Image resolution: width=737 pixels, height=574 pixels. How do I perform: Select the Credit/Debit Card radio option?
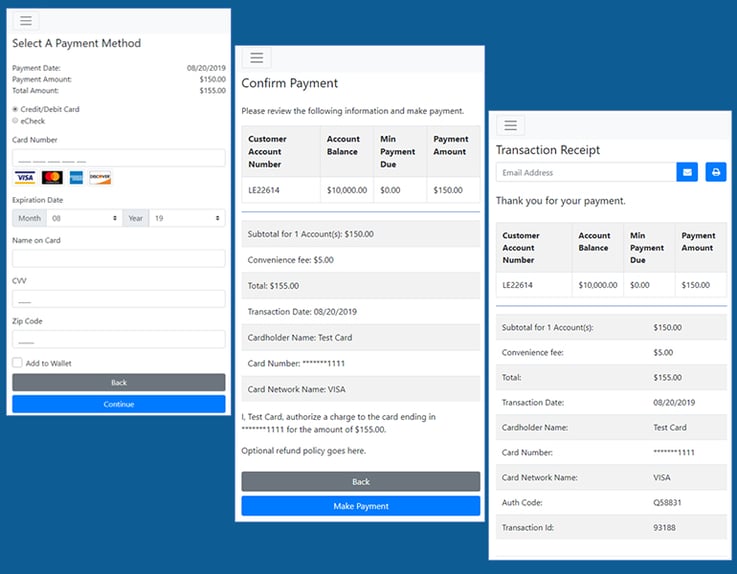15,109
